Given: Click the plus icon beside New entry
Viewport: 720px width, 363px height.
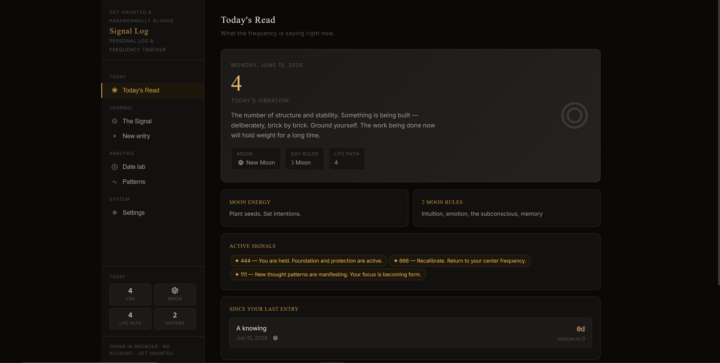Looking at the screenshot, I should tap(114, 136).
